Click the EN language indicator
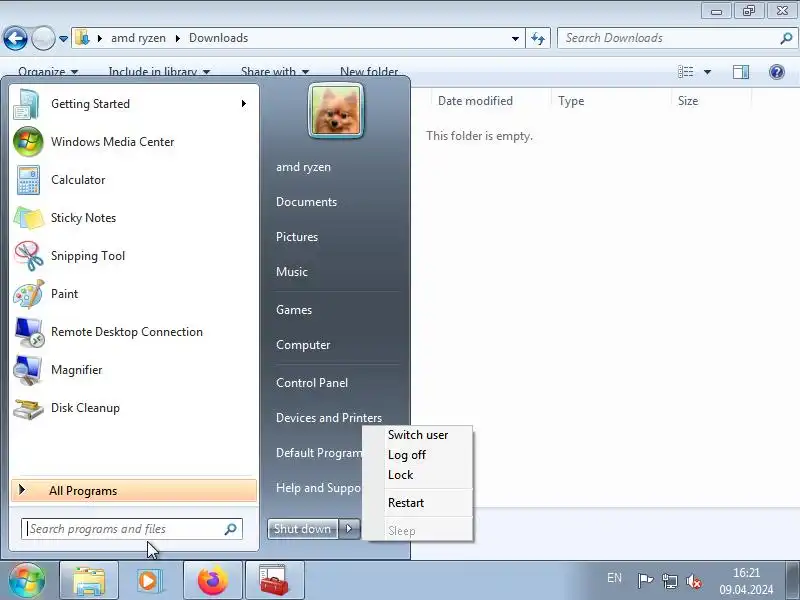The height and width of the screenshot is (600, 800). (x=614, y=578)
